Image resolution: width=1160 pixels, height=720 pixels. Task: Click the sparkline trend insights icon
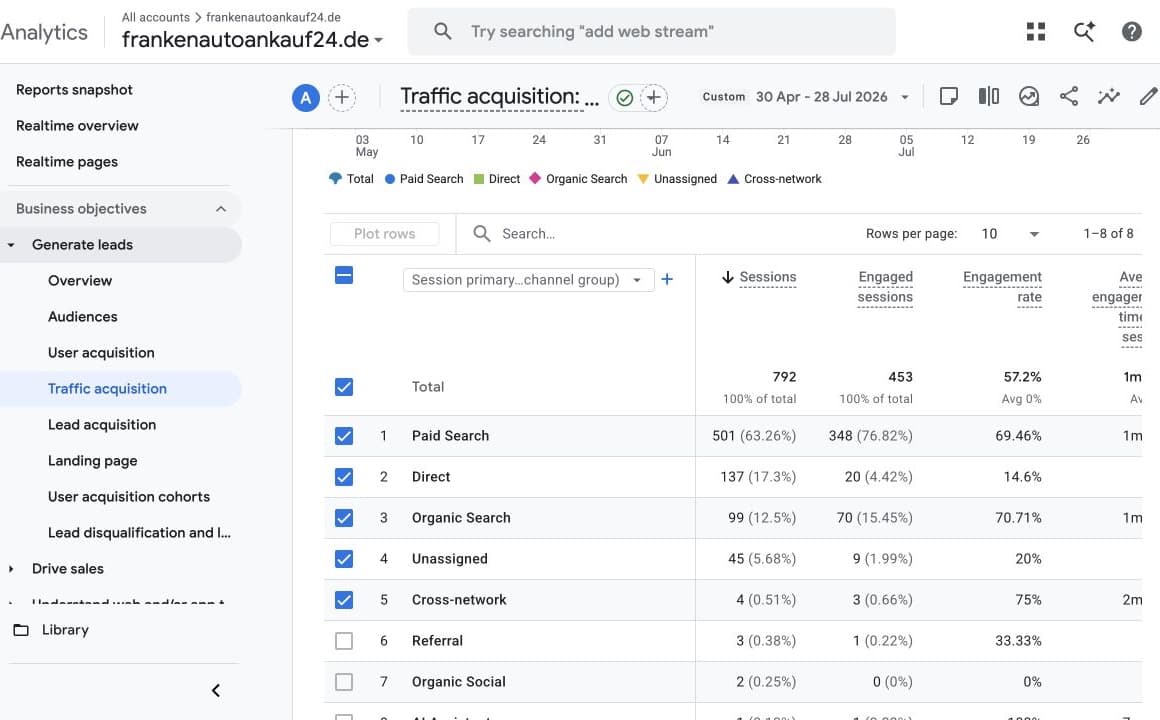(1108, 96)
